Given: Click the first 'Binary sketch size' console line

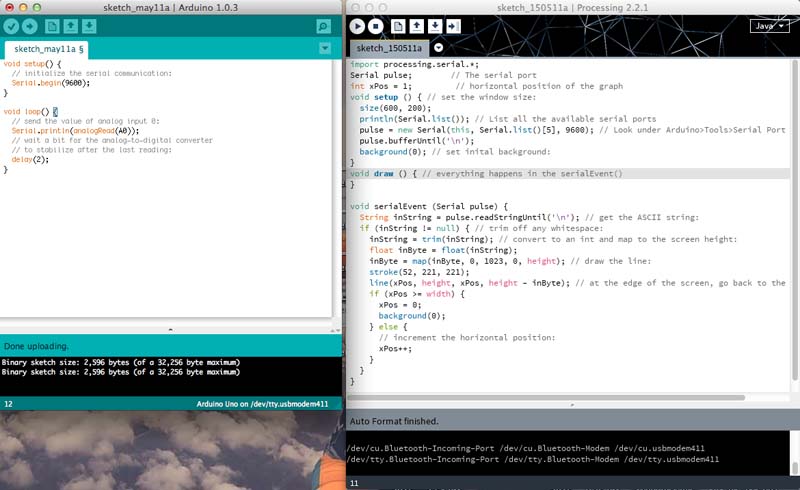Looking at the screenshot, I should 120,362.
